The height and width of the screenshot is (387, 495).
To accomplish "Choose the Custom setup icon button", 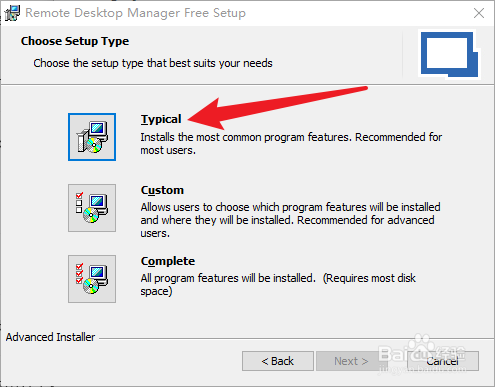I will [x=92, y=208].
